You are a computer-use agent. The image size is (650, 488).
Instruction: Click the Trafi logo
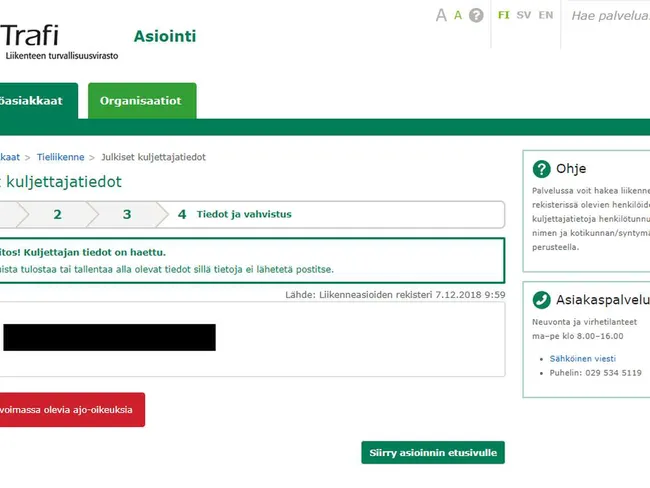pos(58,40)
